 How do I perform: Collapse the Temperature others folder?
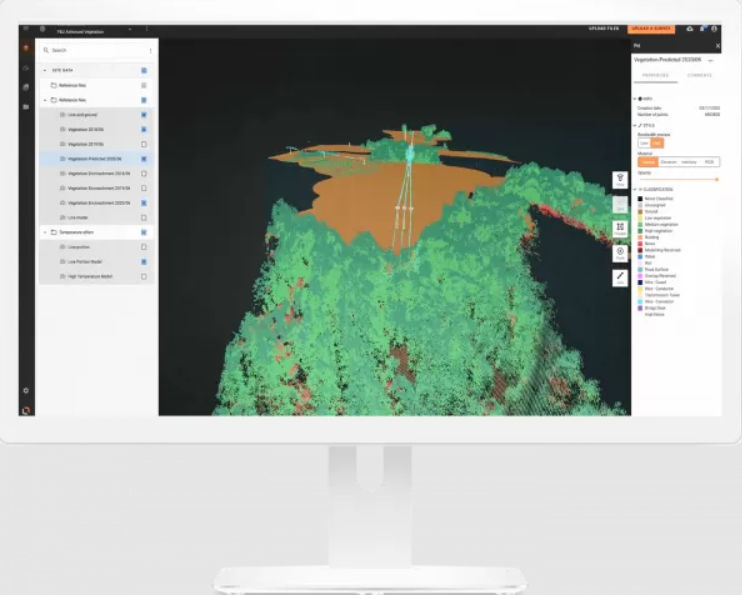[x=44, y=232]
